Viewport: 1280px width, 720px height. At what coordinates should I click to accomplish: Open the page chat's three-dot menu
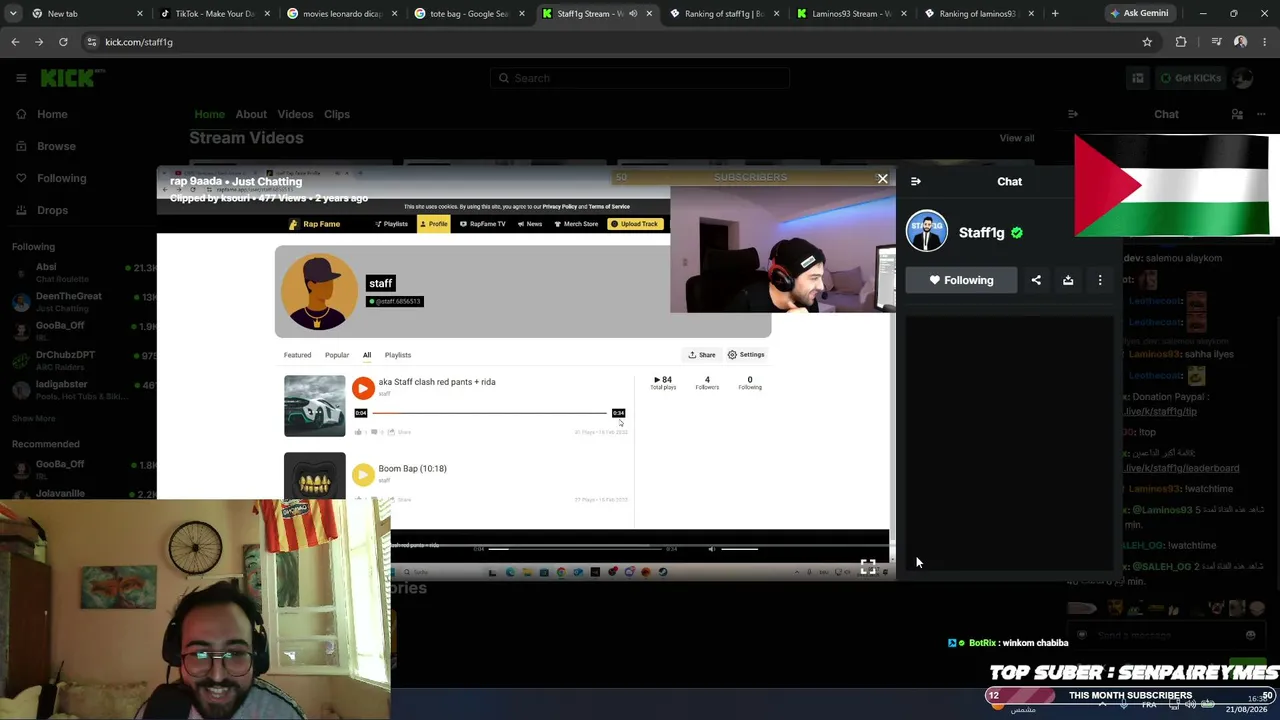(x=1261, y=114)
